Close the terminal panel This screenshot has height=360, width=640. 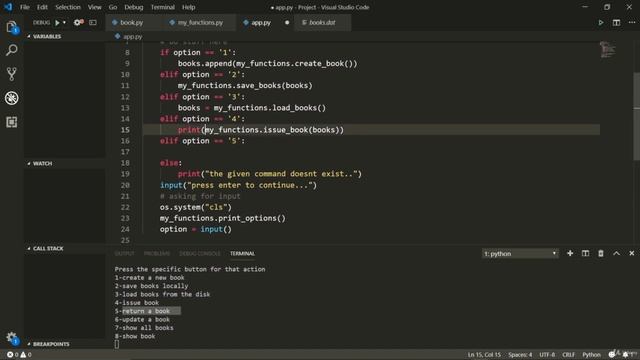point(632,253)
